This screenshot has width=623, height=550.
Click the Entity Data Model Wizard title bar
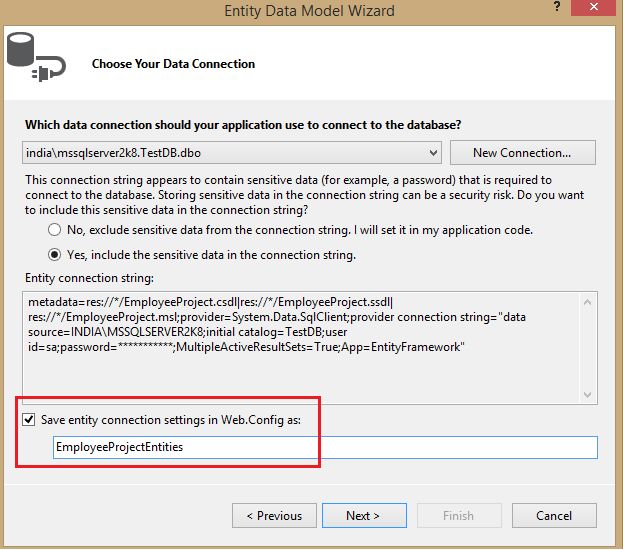point(310,11)
